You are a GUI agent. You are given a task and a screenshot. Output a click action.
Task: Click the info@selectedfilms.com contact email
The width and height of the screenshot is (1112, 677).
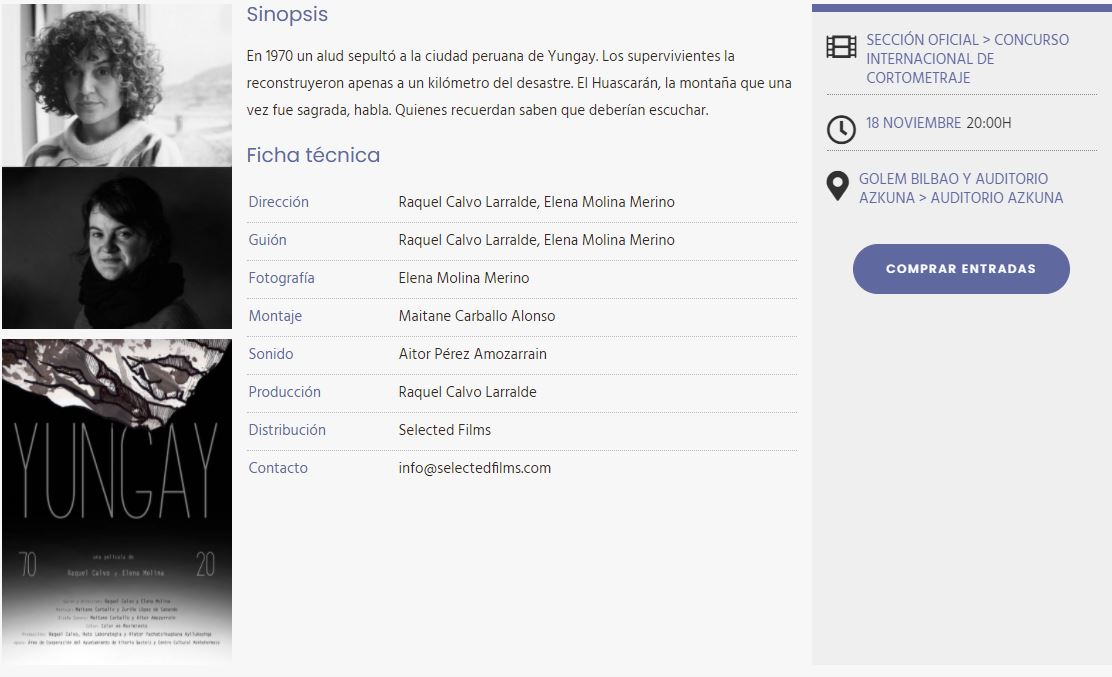[474, 468]
